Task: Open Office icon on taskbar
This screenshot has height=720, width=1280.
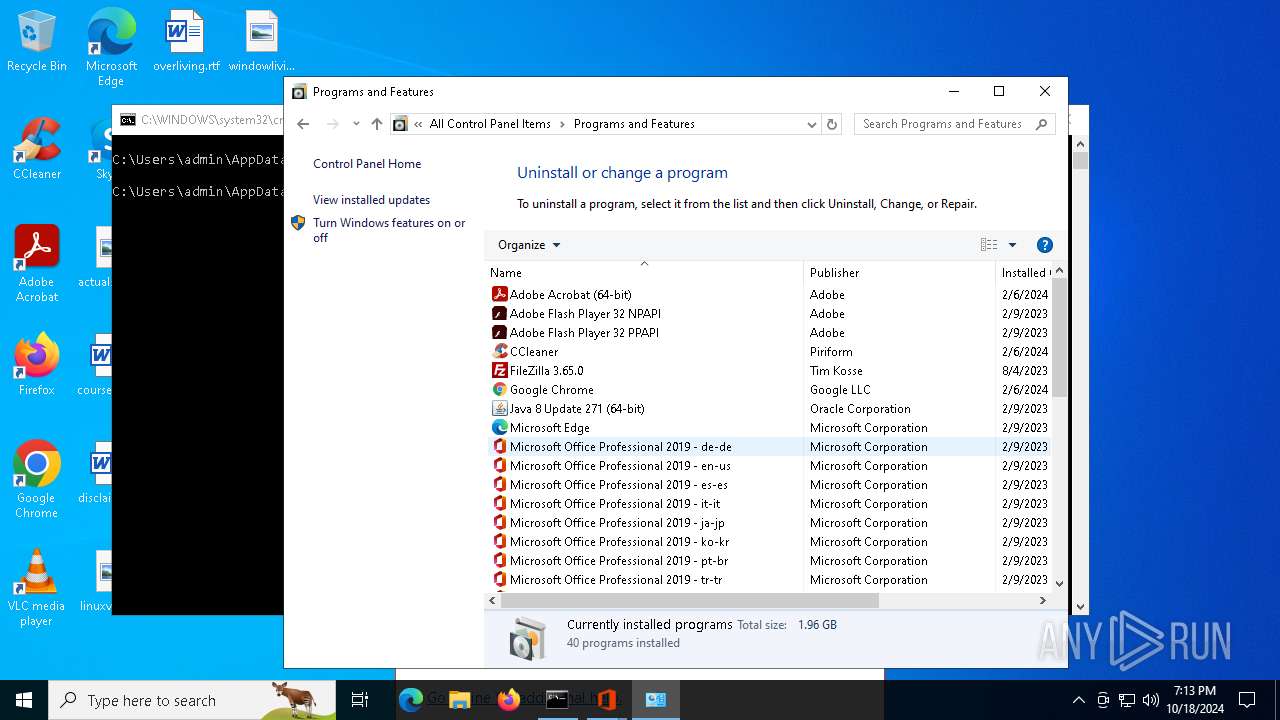Action: (x=606, y=700)
